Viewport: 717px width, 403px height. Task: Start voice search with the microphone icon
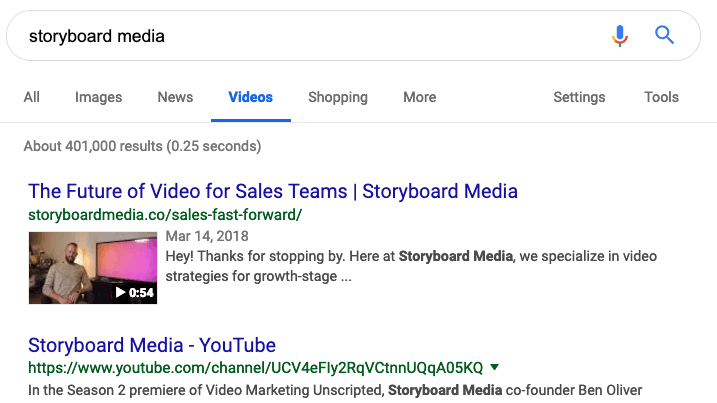point(620,36)
